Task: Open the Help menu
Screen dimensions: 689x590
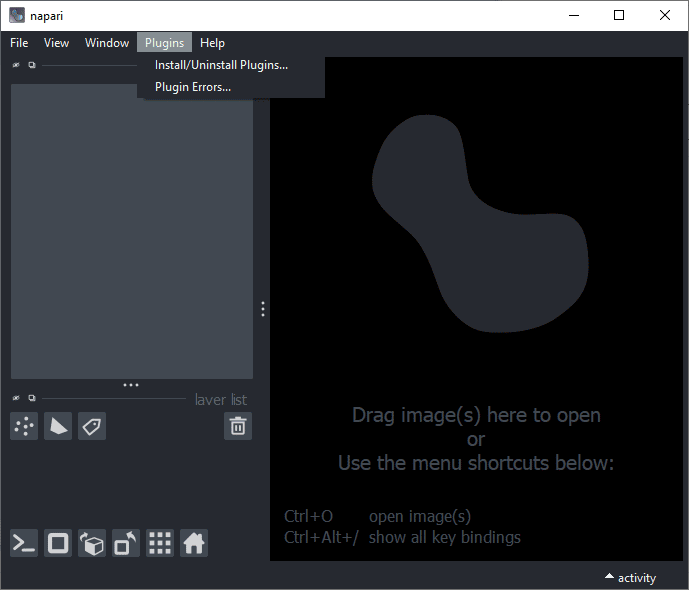Action: coord(212,43)
